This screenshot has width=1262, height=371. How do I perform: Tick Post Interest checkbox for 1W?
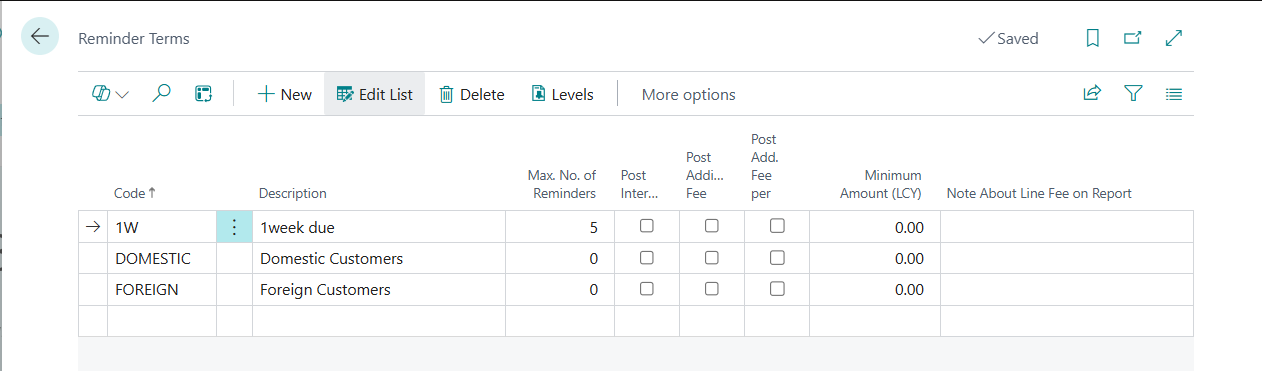pos(647,226)
